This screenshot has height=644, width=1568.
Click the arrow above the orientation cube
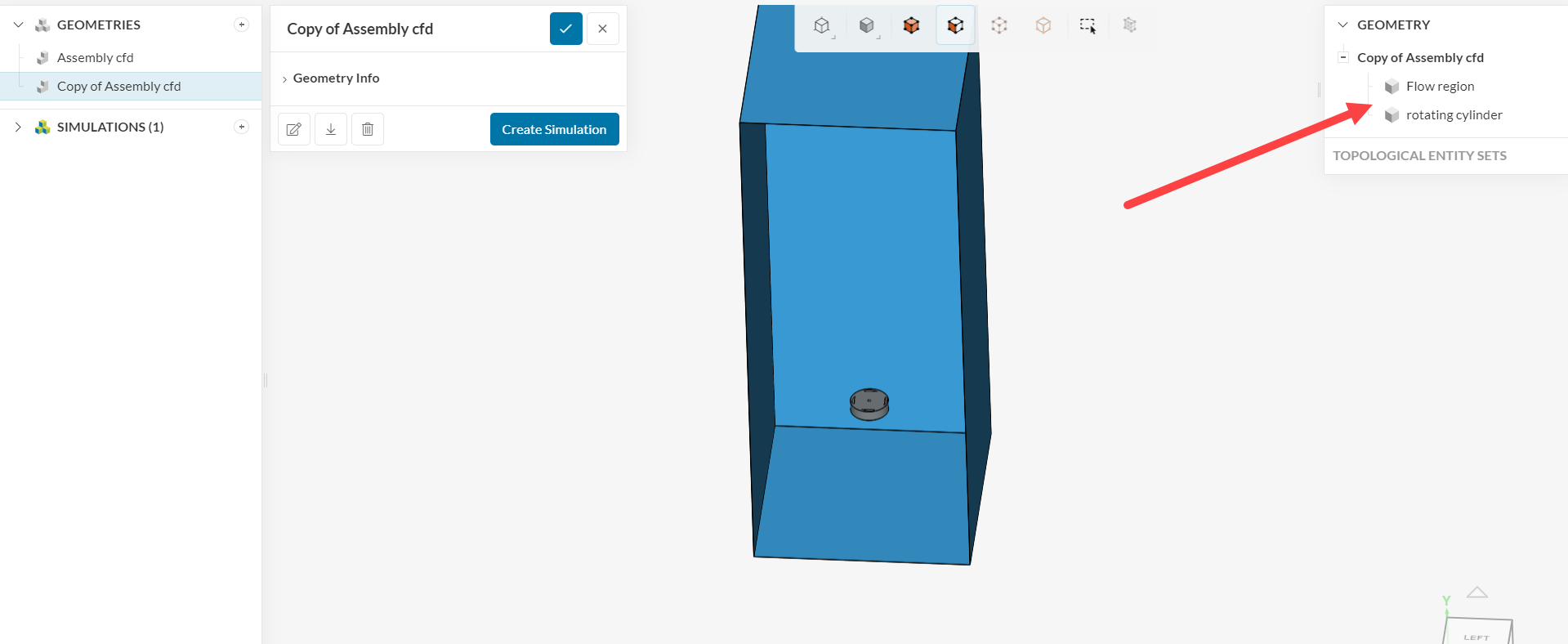click(1477, 593)
